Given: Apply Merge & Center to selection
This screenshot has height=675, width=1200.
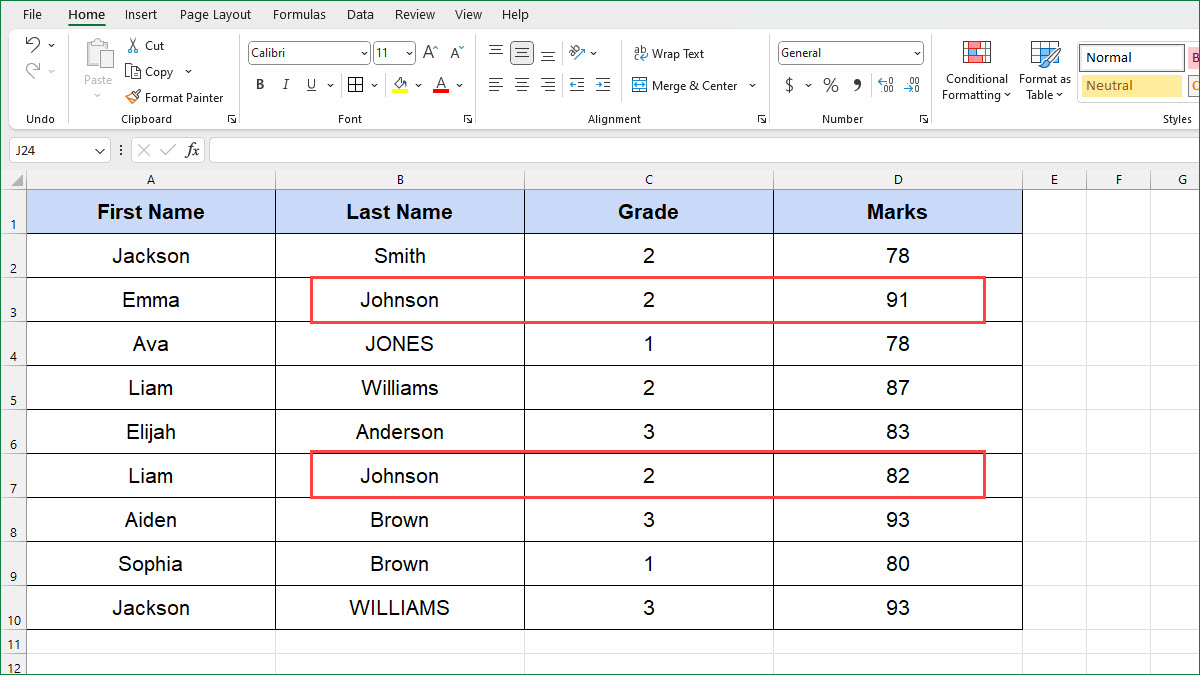Looking at the screenshot, I should pos(688,85).
